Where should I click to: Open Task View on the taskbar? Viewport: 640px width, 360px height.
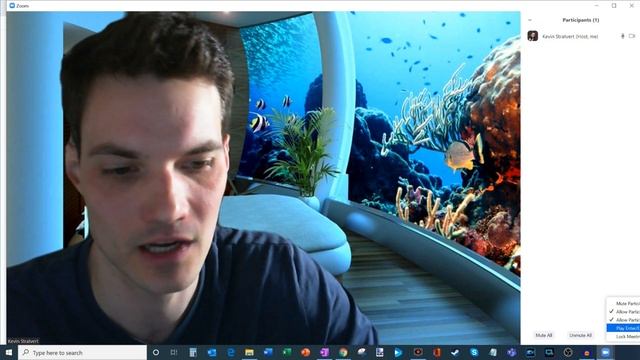click(x=174, y=352)
